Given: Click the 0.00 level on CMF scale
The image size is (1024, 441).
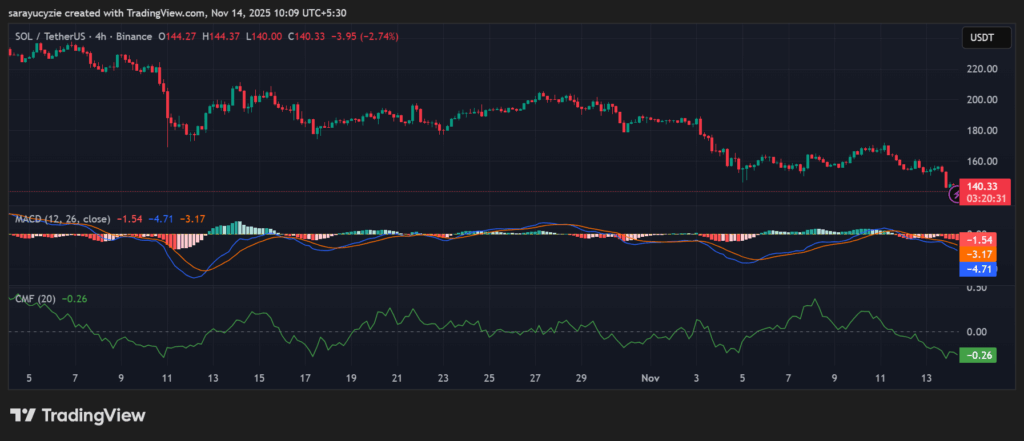Looking at the screenshot, I should click(x=980, y=331).
